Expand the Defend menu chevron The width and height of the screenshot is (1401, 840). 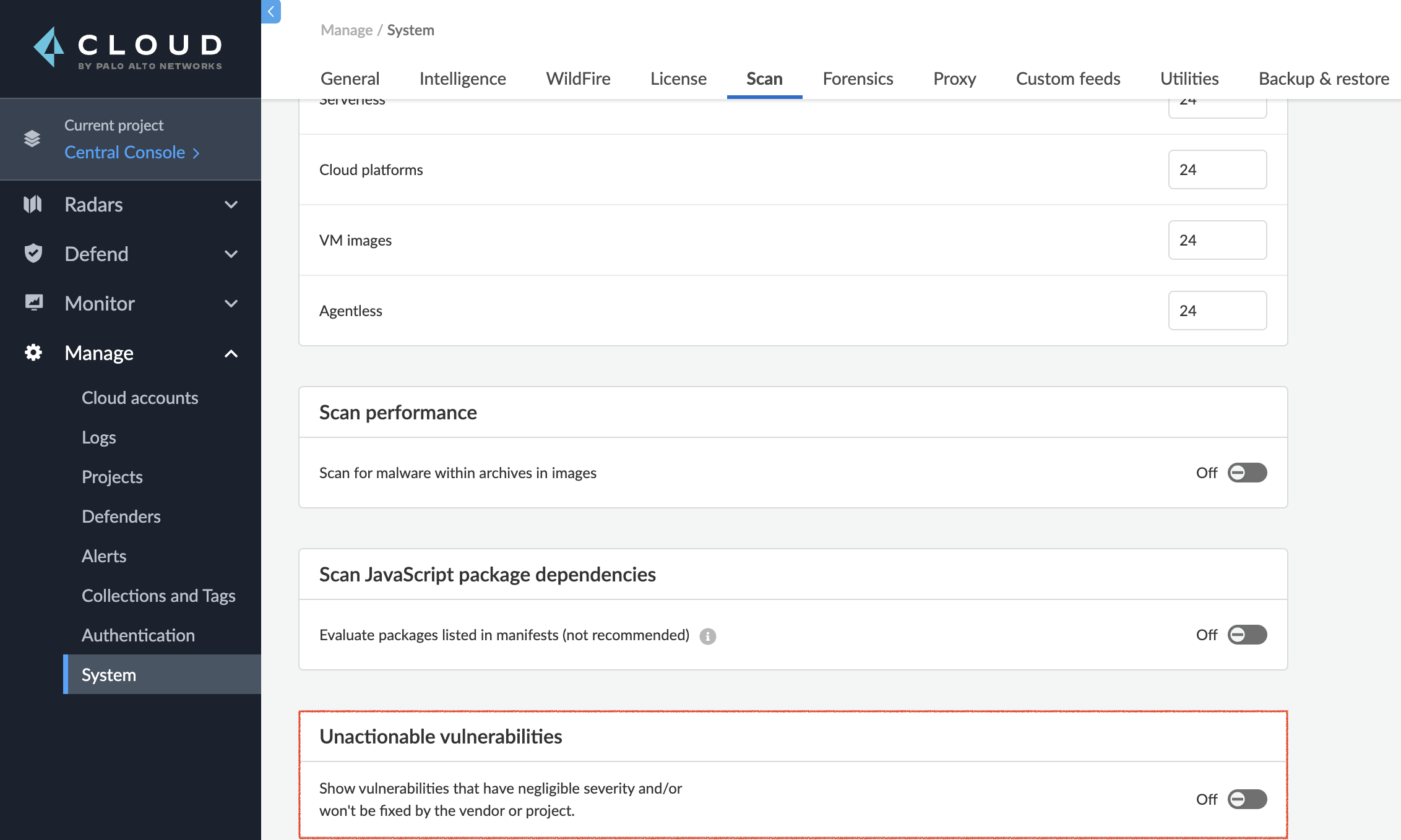[231, 254]
